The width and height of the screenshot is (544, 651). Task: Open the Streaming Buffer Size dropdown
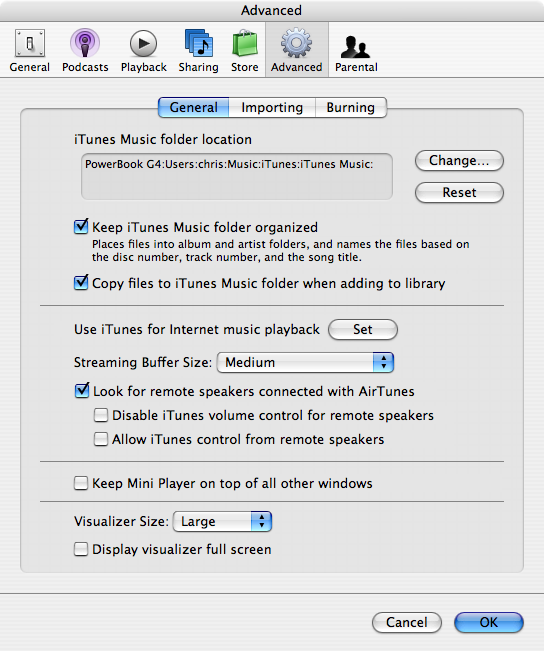pyautogui.click(x=305, y=362)
